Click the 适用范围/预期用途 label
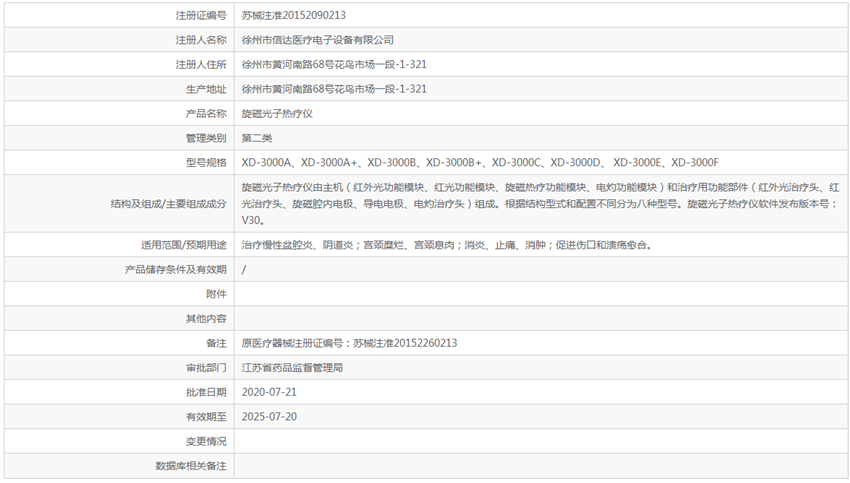 click(184, 245)
